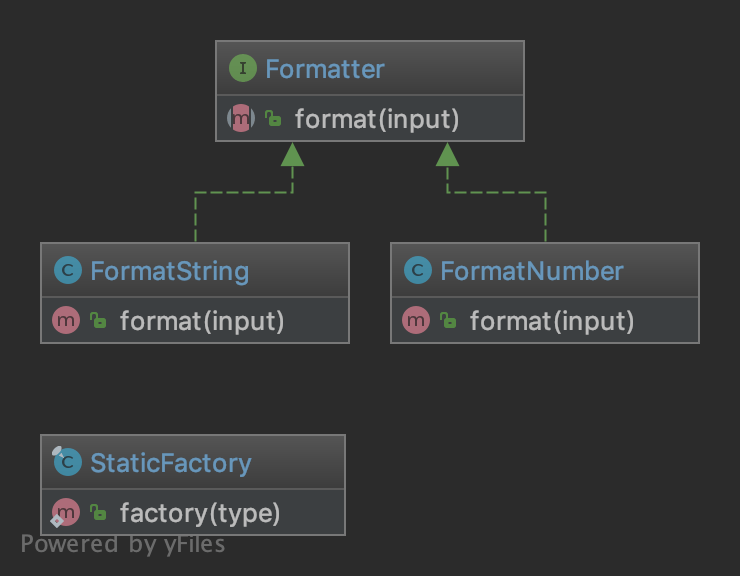The image size is (740, 576).
Task: Select the Formatter interface title
Action: 325,69
